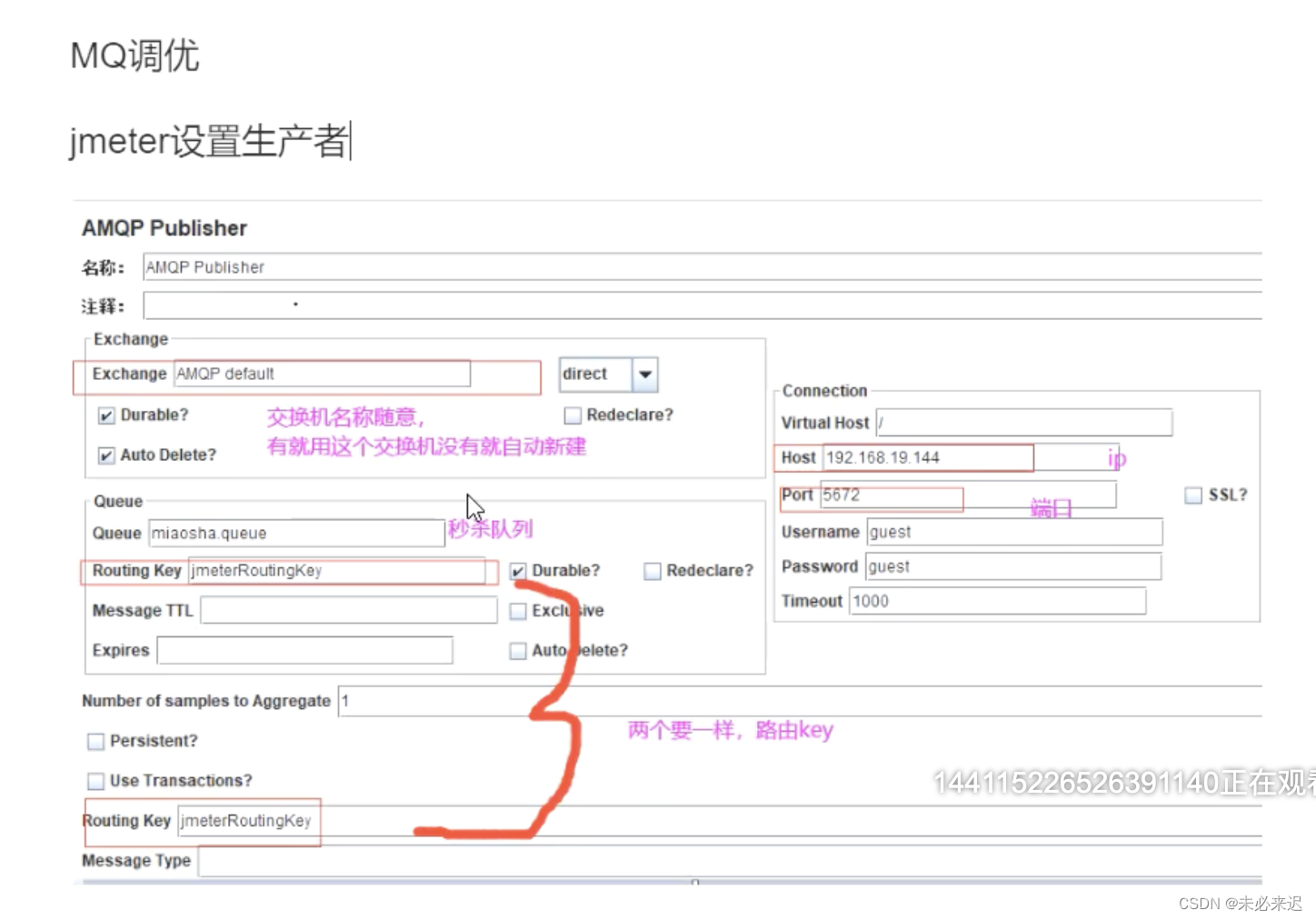This screenshot has height=920, width=1316.
Task: Click the Number of samples to Aggregate field
Action: click(800, 701)
